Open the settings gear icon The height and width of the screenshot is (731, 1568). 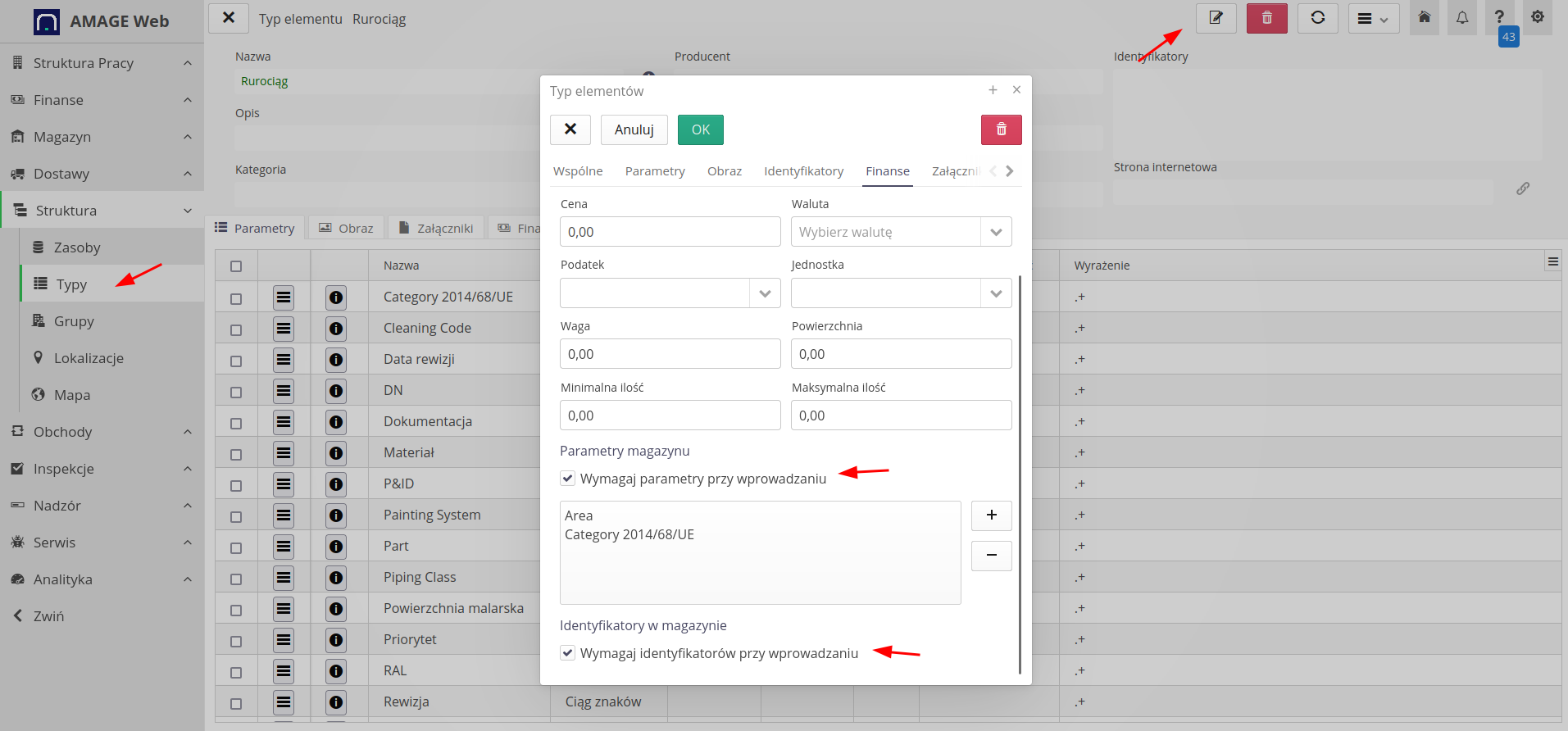click(x=1538, y=18)
